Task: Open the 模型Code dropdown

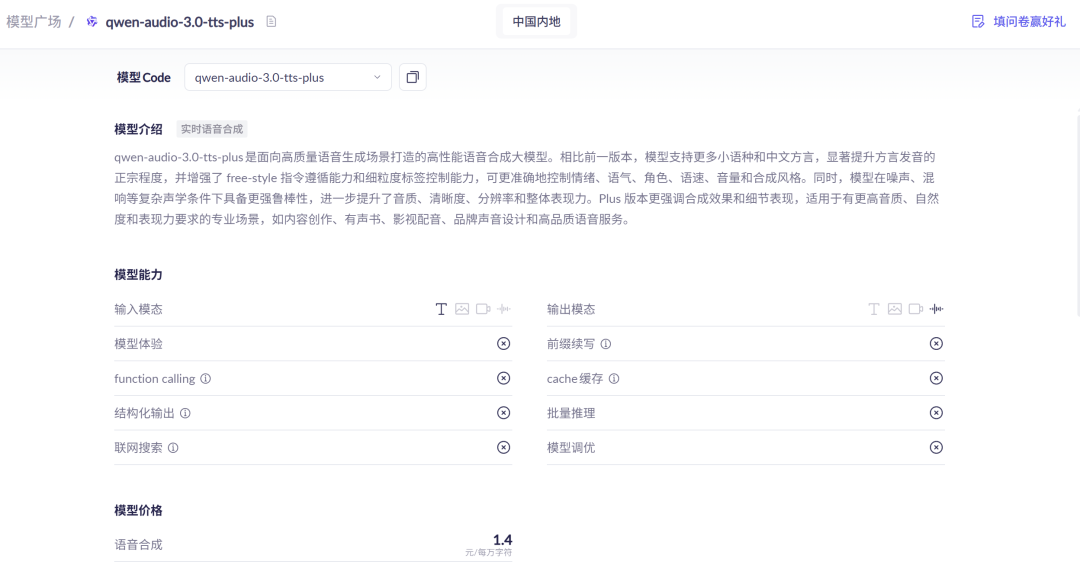Action: pyautogui.click(x=288, y=77)
